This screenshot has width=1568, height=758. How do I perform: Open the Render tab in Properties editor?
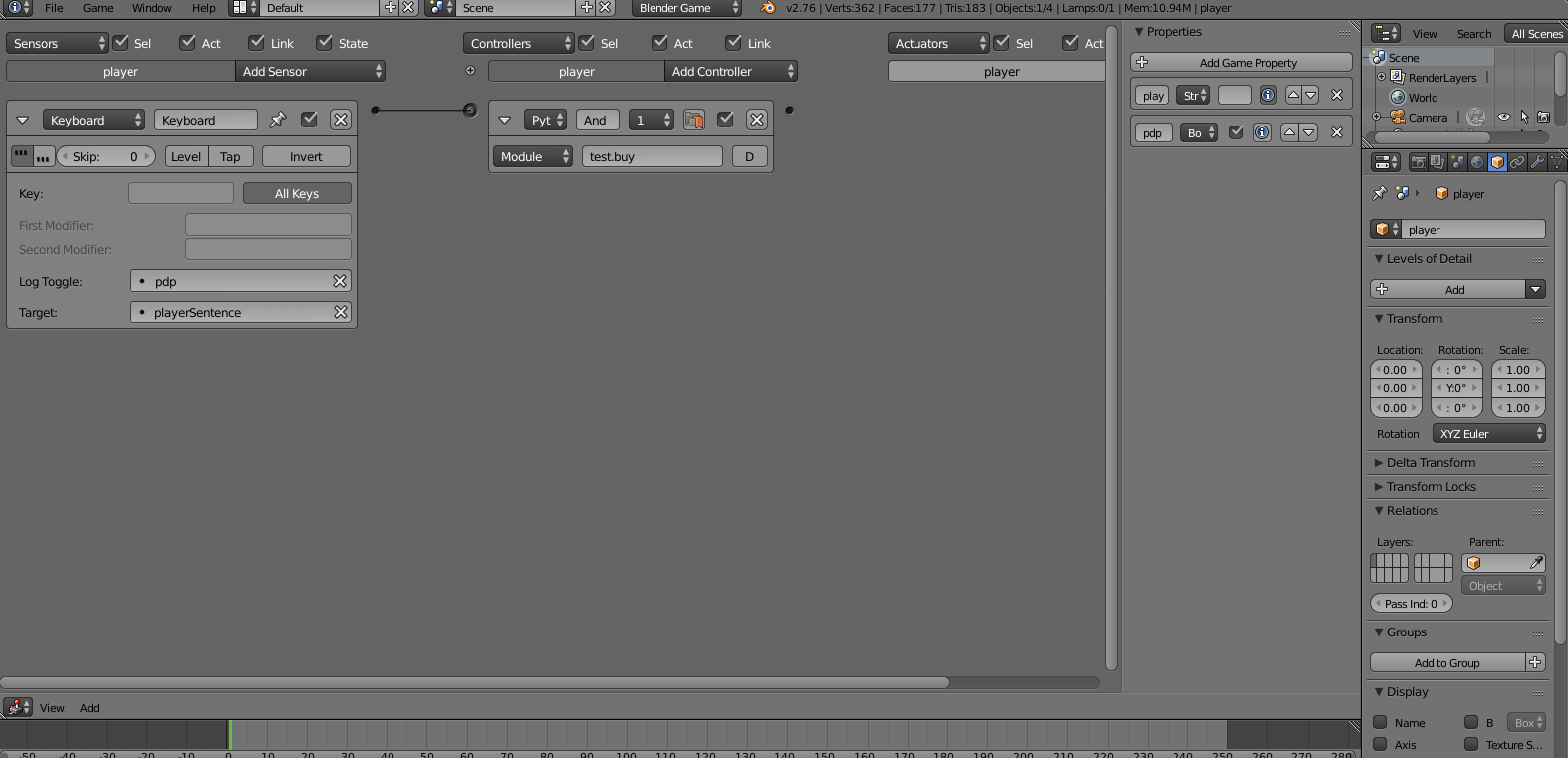coord(1418,162)
